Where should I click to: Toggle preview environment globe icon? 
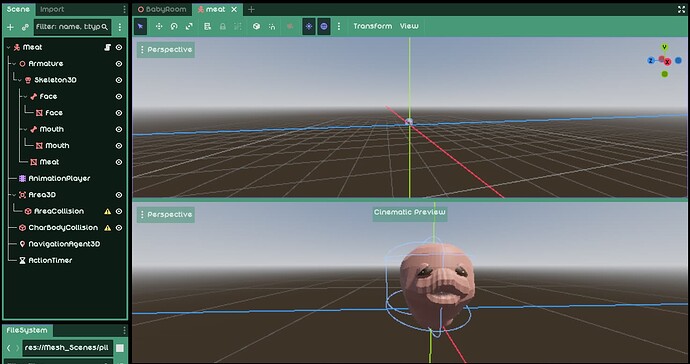(324, 26)
